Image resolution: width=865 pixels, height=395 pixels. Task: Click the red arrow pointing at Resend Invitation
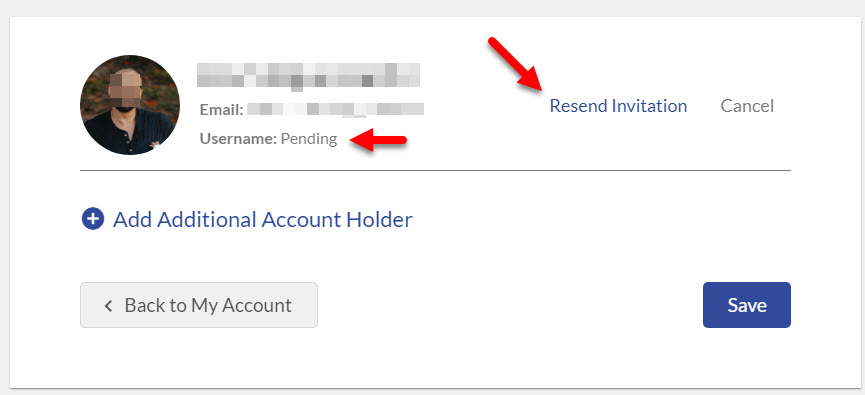click(x=516, y=63)
